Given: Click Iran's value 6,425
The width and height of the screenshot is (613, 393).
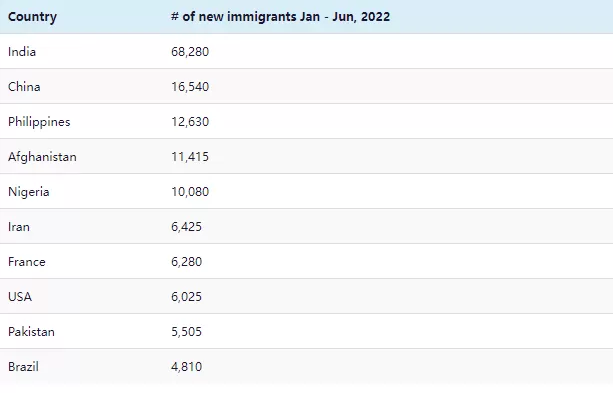Looking at the screenshot, I should [x=186, y=227].
